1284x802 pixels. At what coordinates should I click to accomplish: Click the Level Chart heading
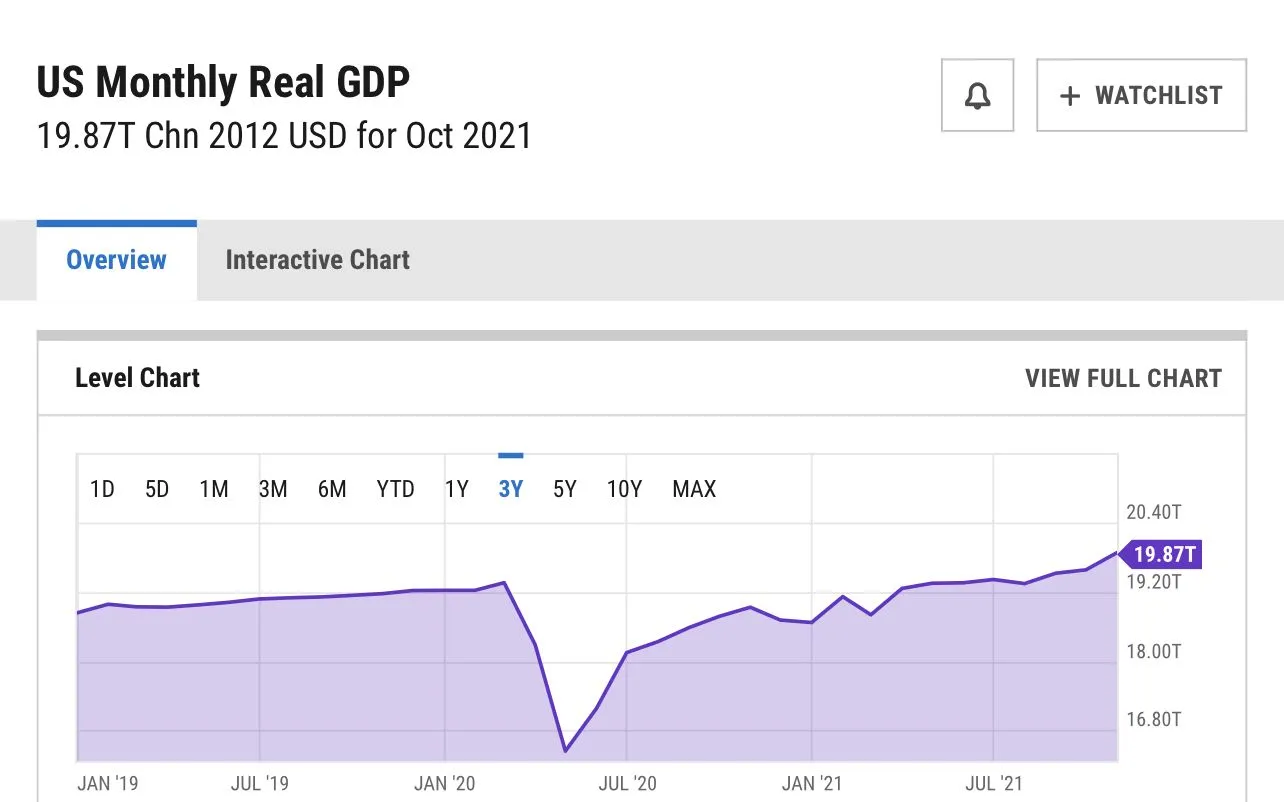tap(137, 379)
